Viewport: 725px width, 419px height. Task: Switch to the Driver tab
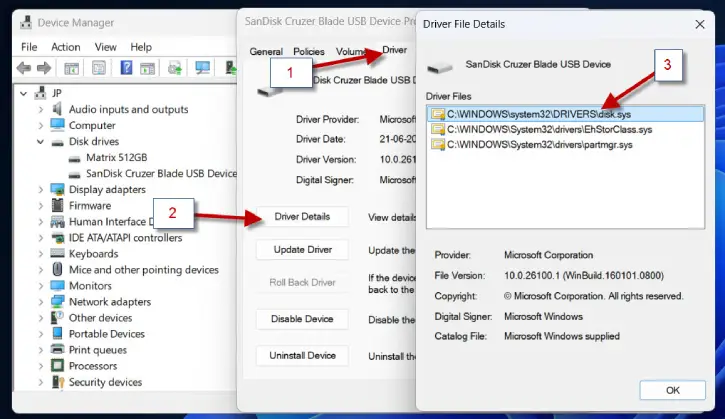tap(394, 49)
